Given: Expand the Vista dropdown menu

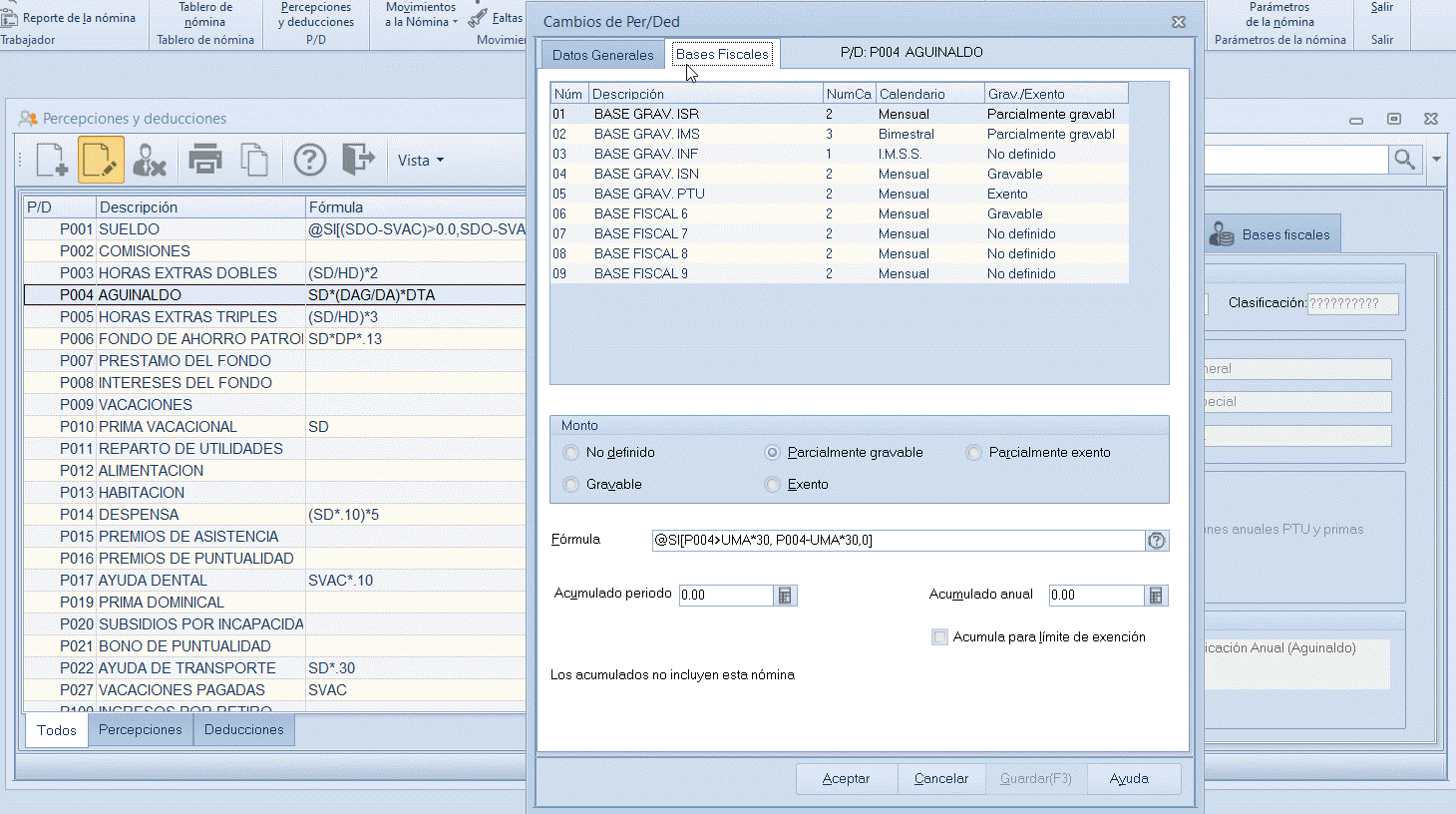Looking at the screenshot, I should (x=421, y=161).
